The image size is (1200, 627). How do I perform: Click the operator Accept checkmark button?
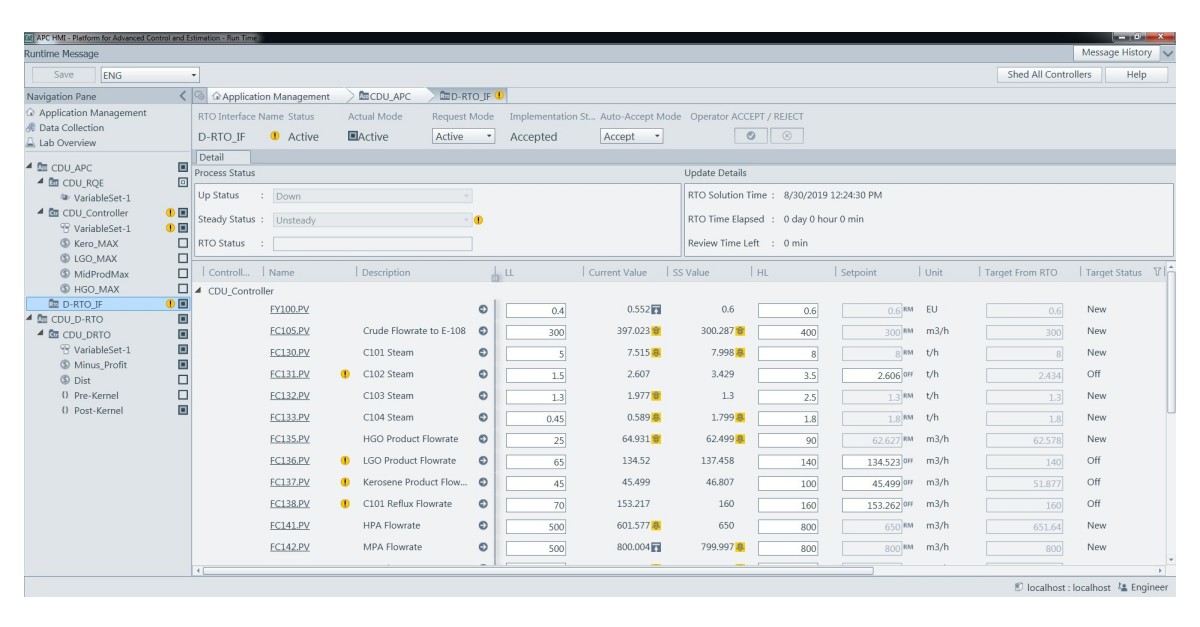pos(751,136)
